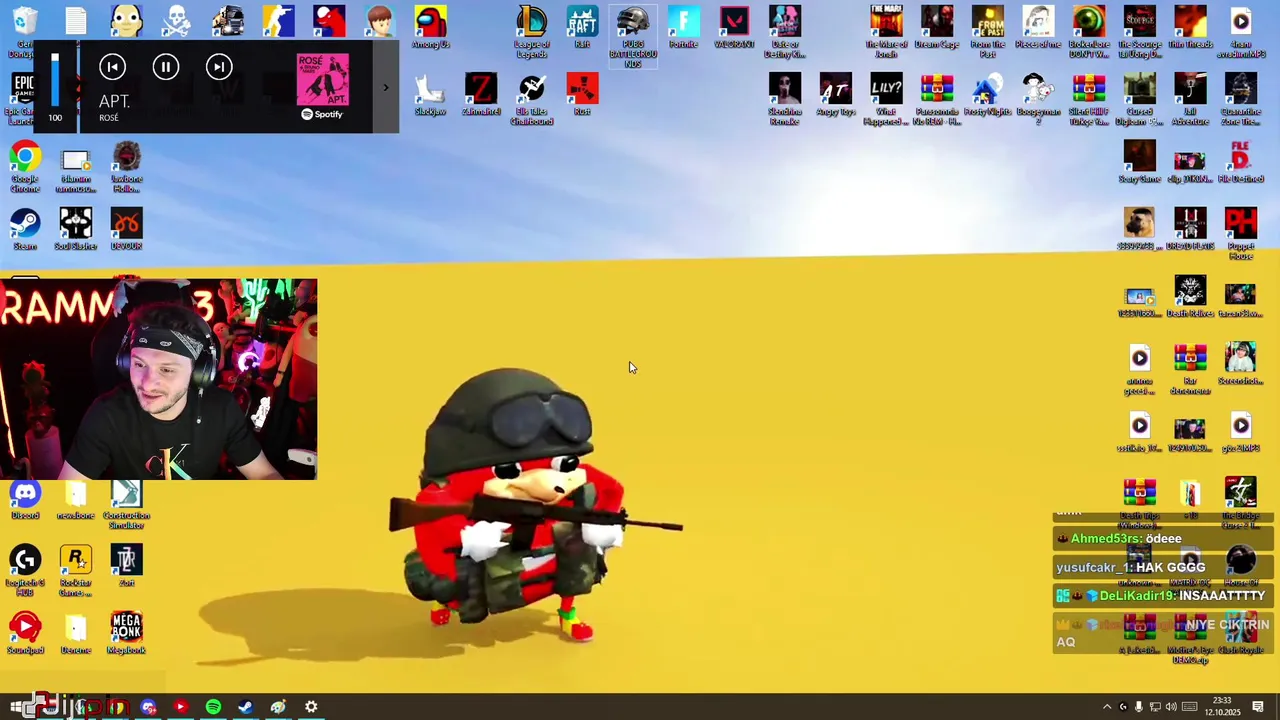Open The Mare of Jonah shortcut
This screenshot has width=1280, height=720.
pos(886,31)
